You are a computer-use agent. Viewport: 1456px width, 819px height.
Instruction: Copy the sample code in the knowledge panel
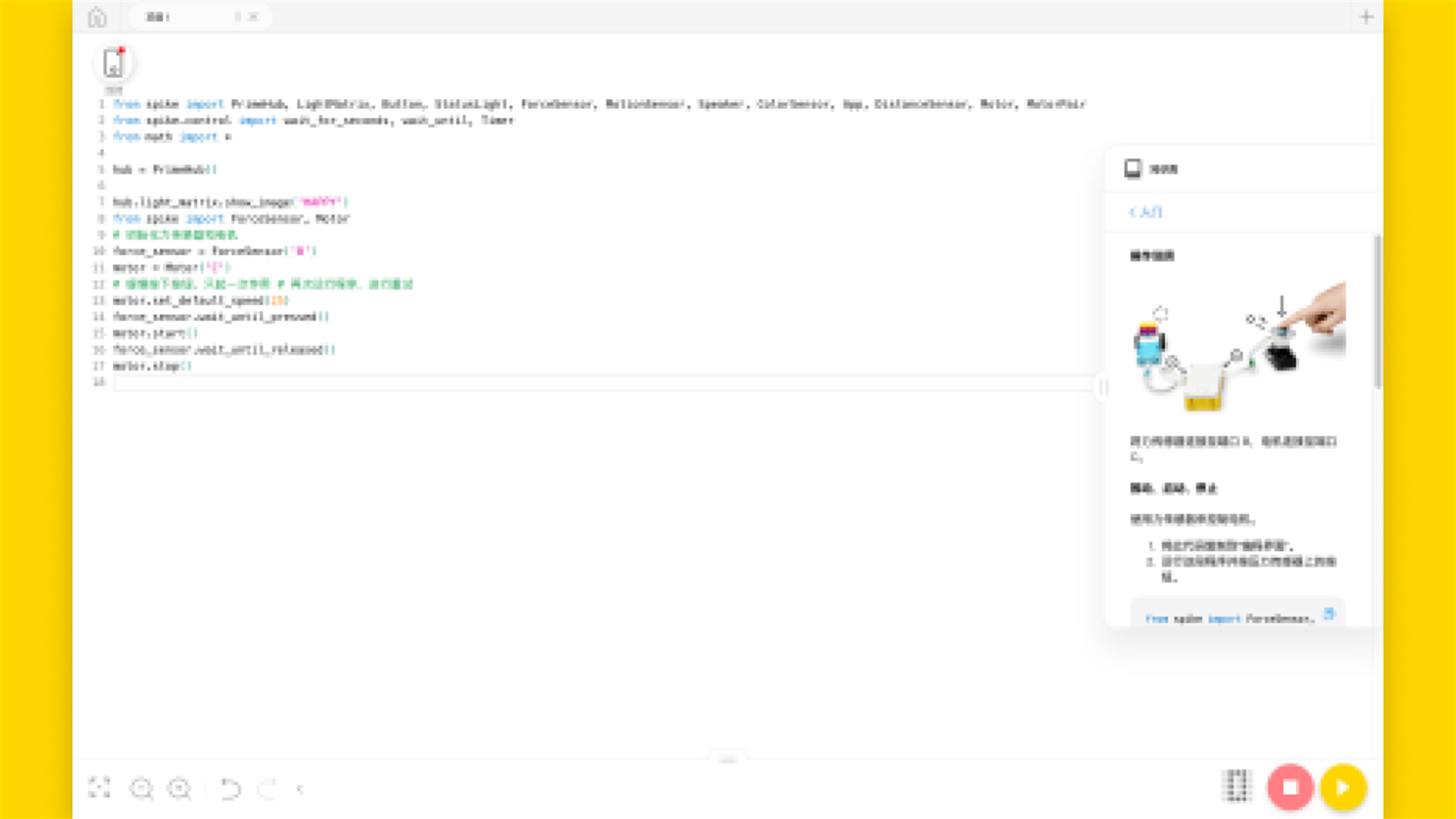(x=1329, y=614)
